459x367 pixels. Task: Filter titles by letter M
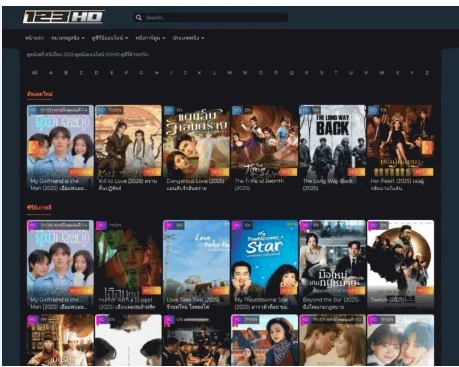pyautogui.click(x=230, y=72)
